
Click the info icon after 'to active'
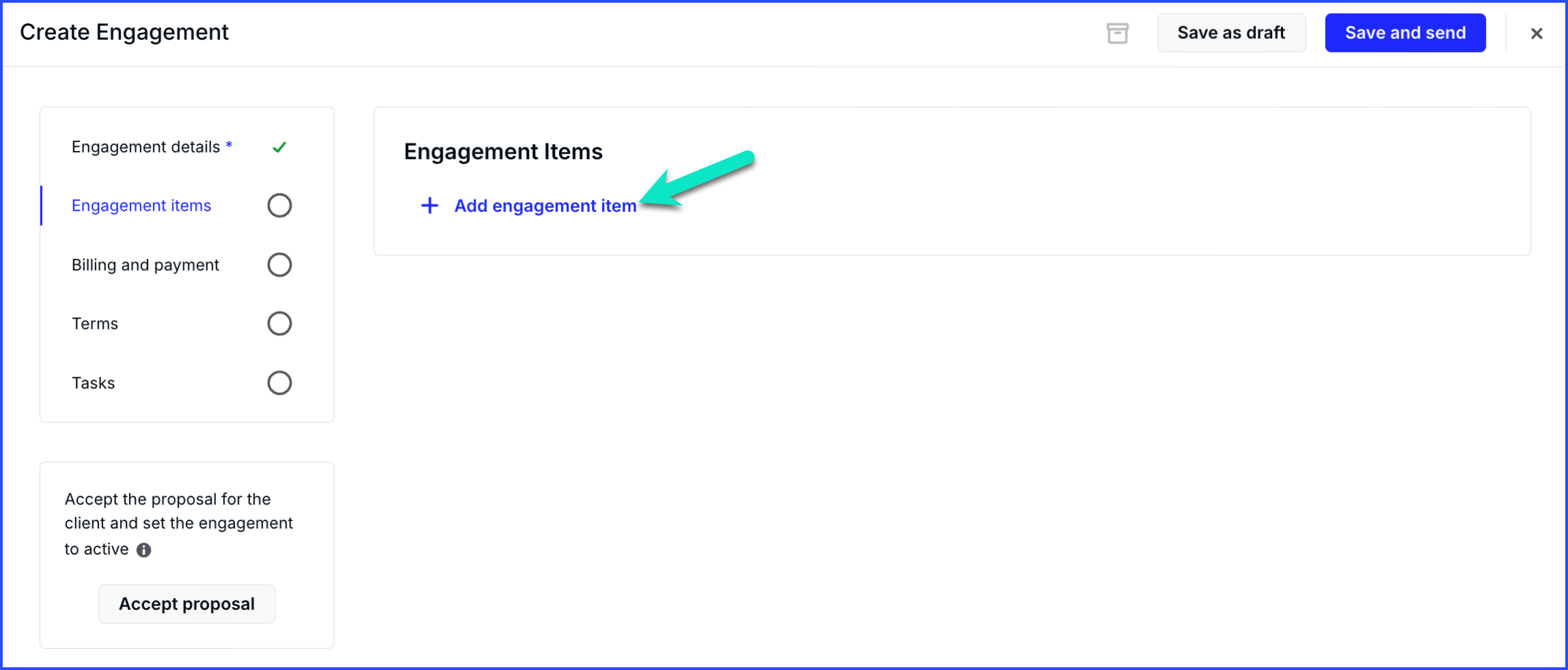144,550
